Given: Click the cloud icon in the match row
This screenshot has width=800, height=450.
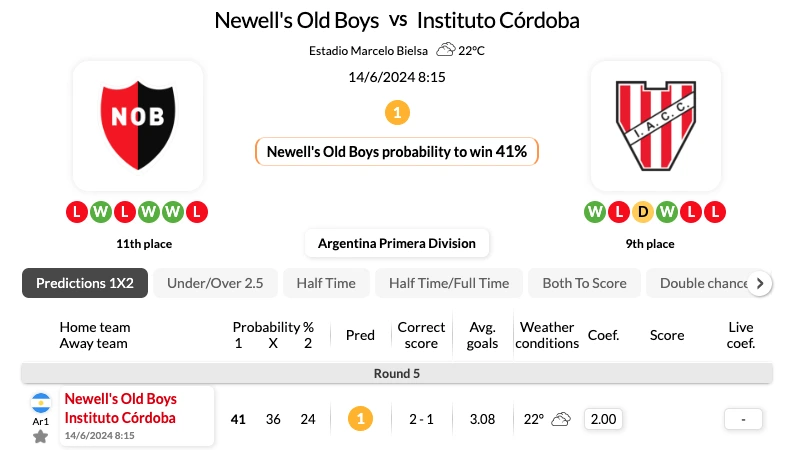Looking at the screenshot, I should coord(561,419).
